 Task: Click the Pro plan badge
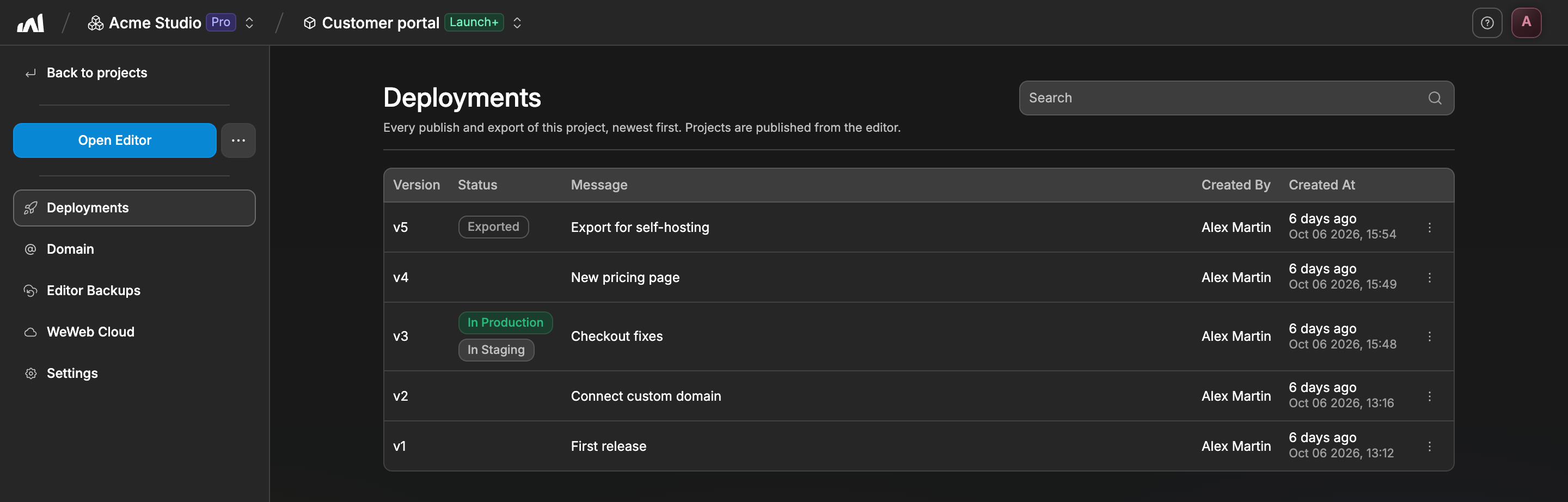(x=220, y=22)
